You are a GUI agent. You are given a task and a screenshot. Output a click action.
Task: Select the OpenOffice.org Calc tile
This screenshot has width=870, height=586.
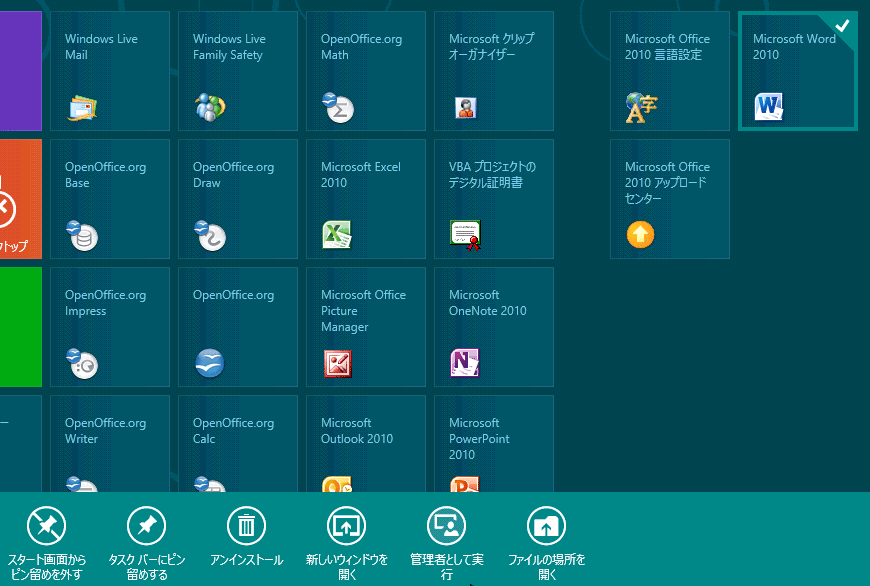click(x=238, y=443)
